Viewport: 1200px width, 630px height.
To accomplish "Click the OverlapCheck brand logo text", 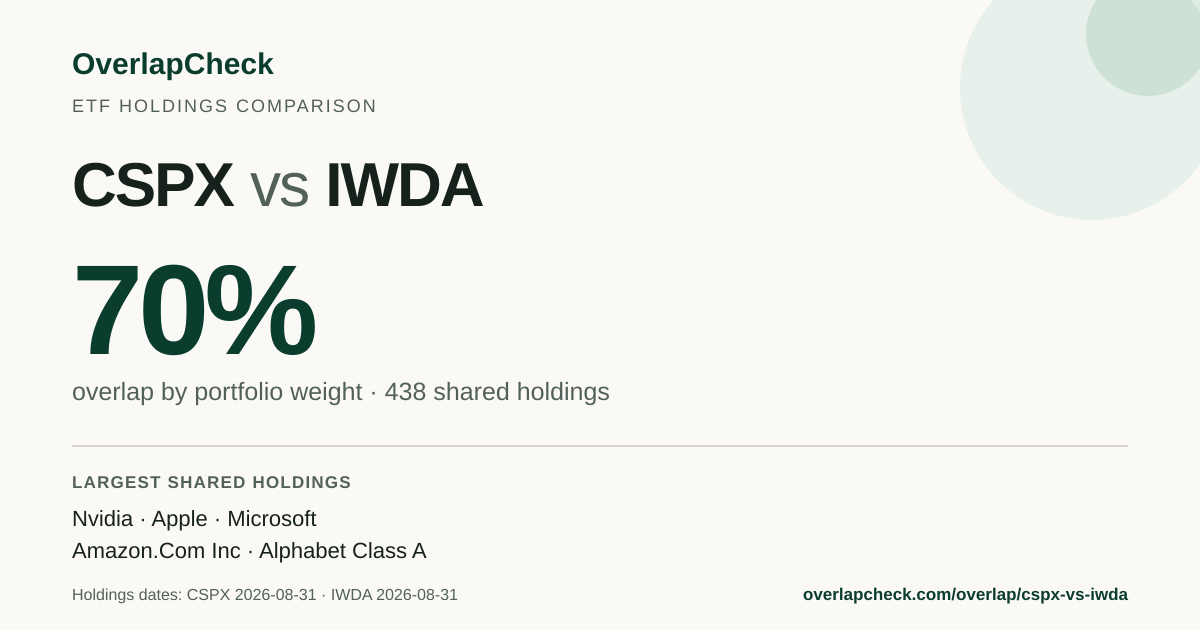I will (x=172, y=64).
